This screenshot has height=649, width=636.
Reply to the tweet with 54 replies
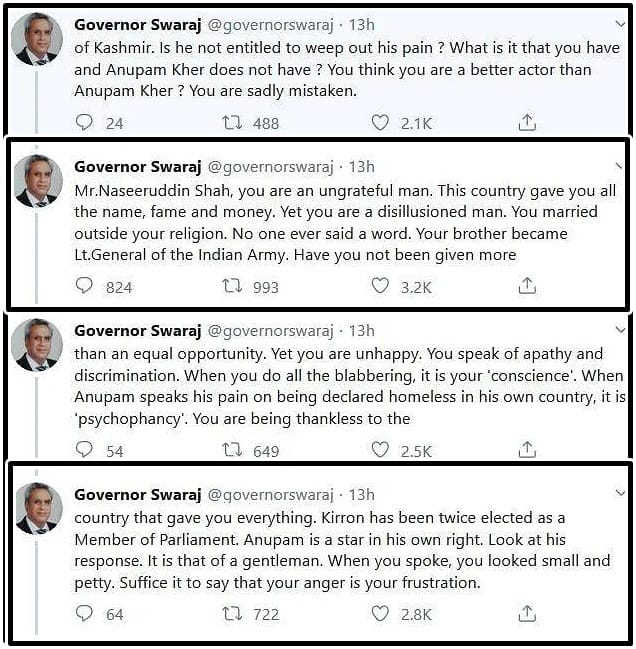coord(85,451)
